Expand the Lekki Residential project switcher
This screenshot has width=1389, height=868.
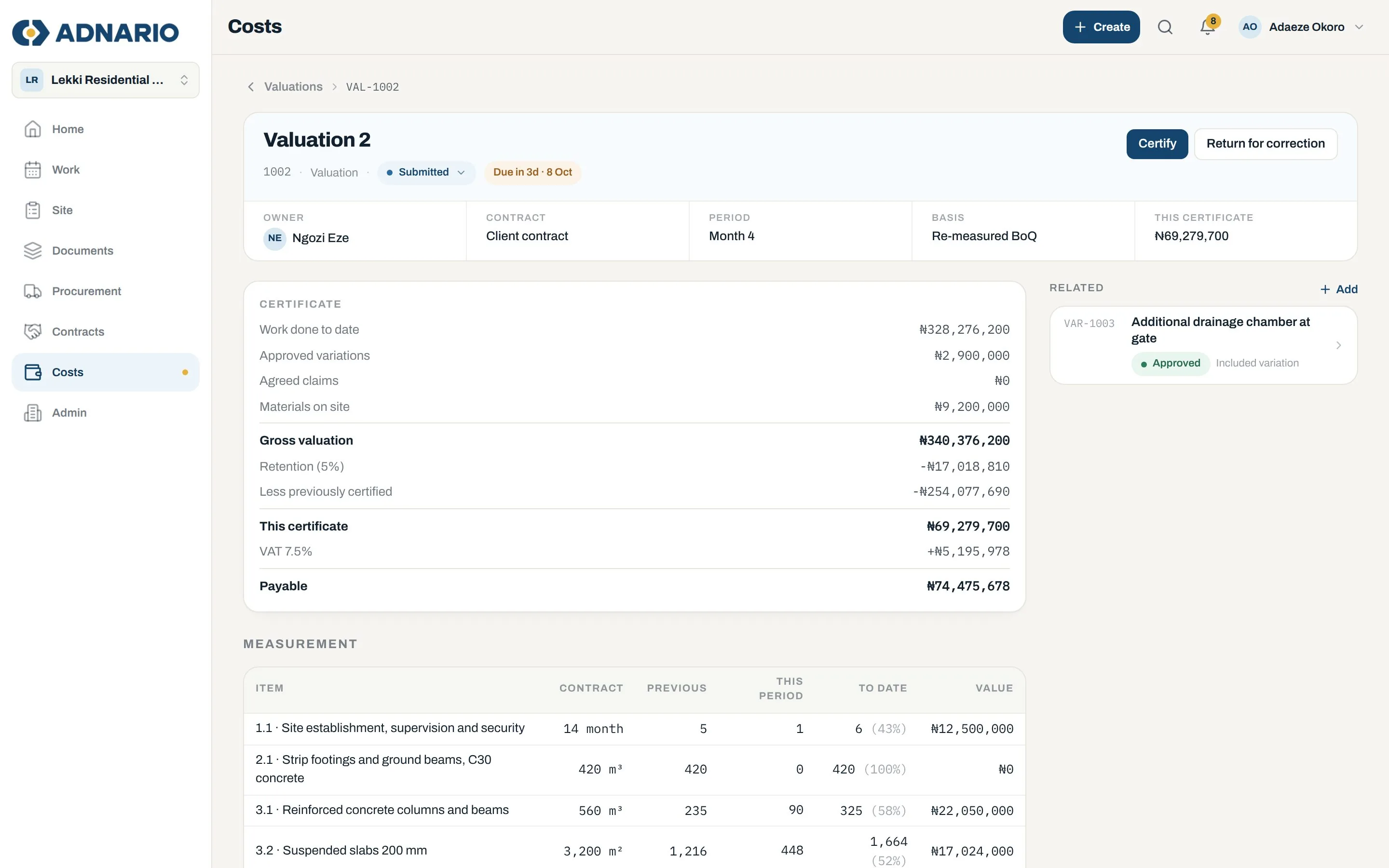pyautogui.click(x=106, y=80)
